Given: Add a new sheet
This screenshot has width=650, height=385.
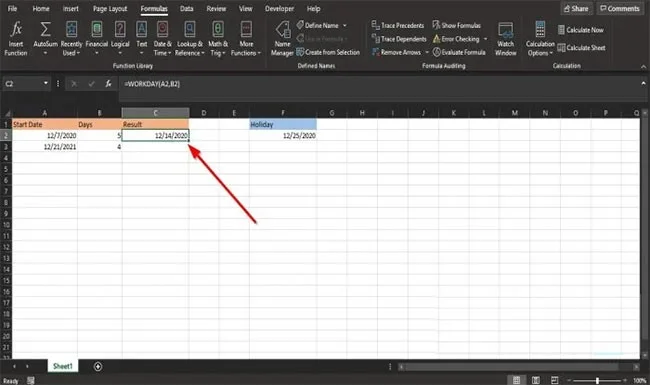Looking at the screenshot, I should (x=98, y=366).
